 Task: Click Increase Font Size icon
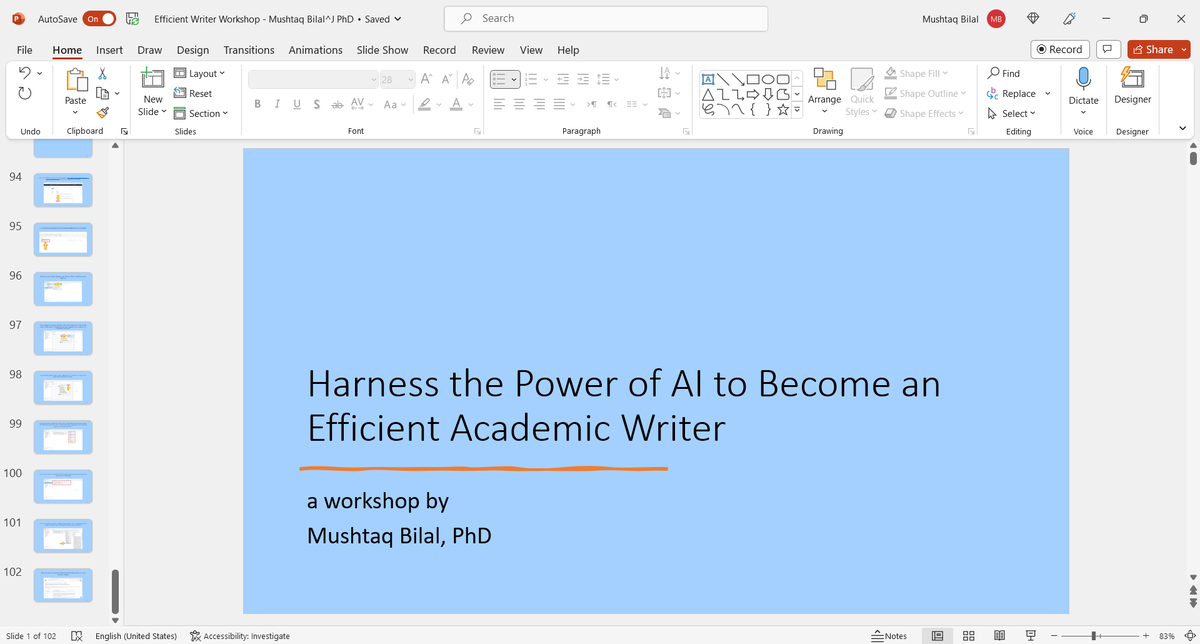(426, 79)
